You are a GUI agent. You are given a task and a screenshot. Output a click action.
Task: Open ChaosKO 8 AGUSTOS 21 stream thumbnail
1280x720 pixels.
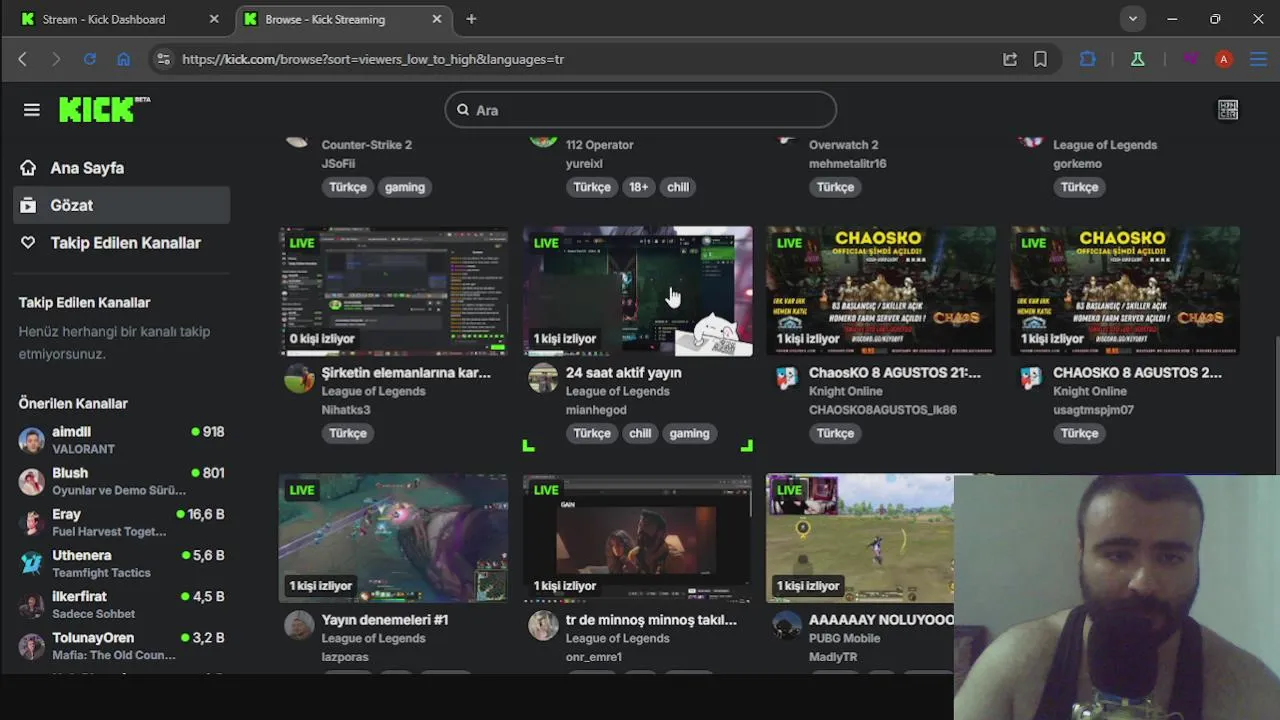tap(881, 291)
